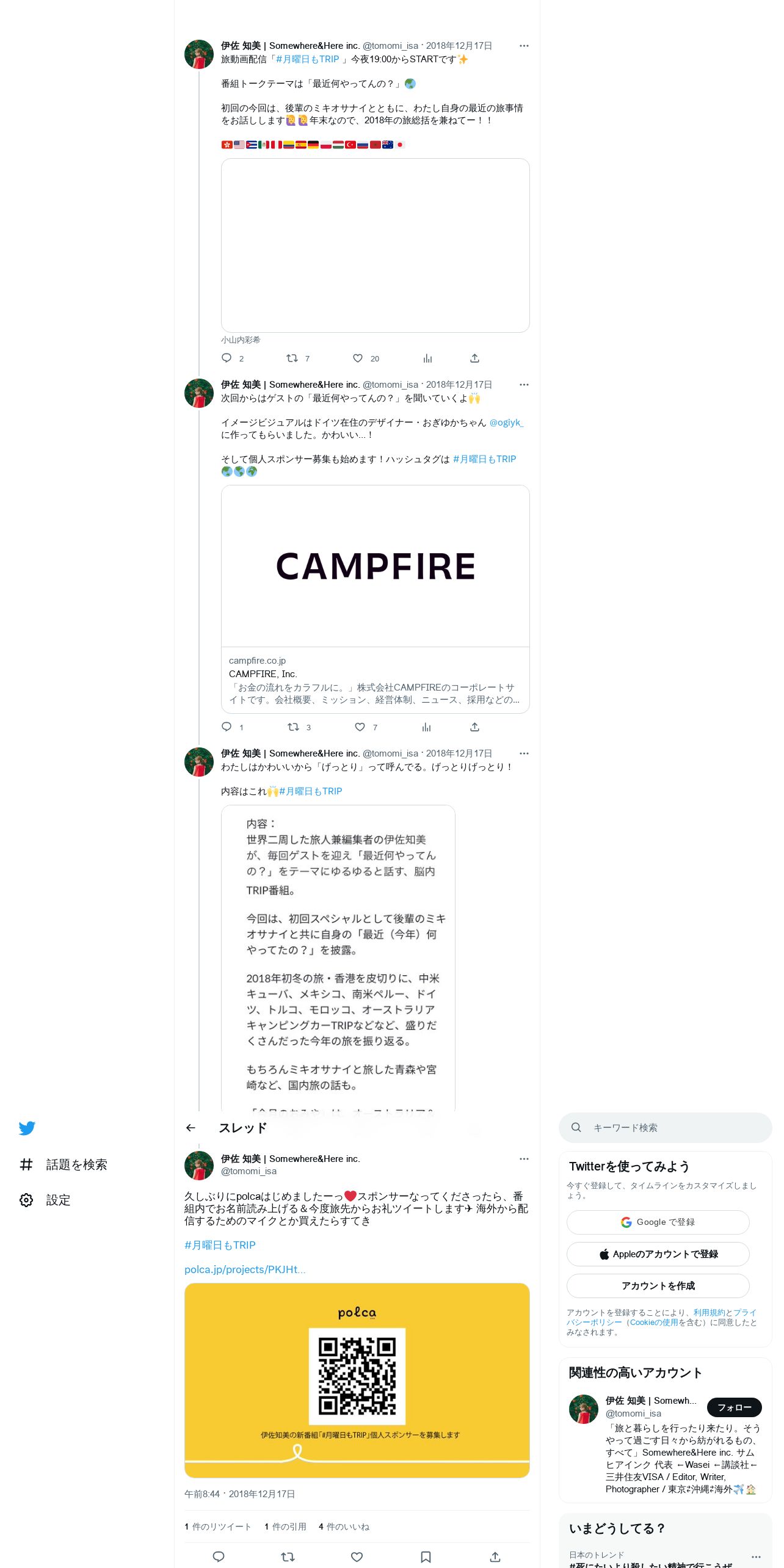The width and height of the screenshot is (784, 1568).
Task: Retweet the first tweet showing 7 retweets
Action: tap(292, 358)
